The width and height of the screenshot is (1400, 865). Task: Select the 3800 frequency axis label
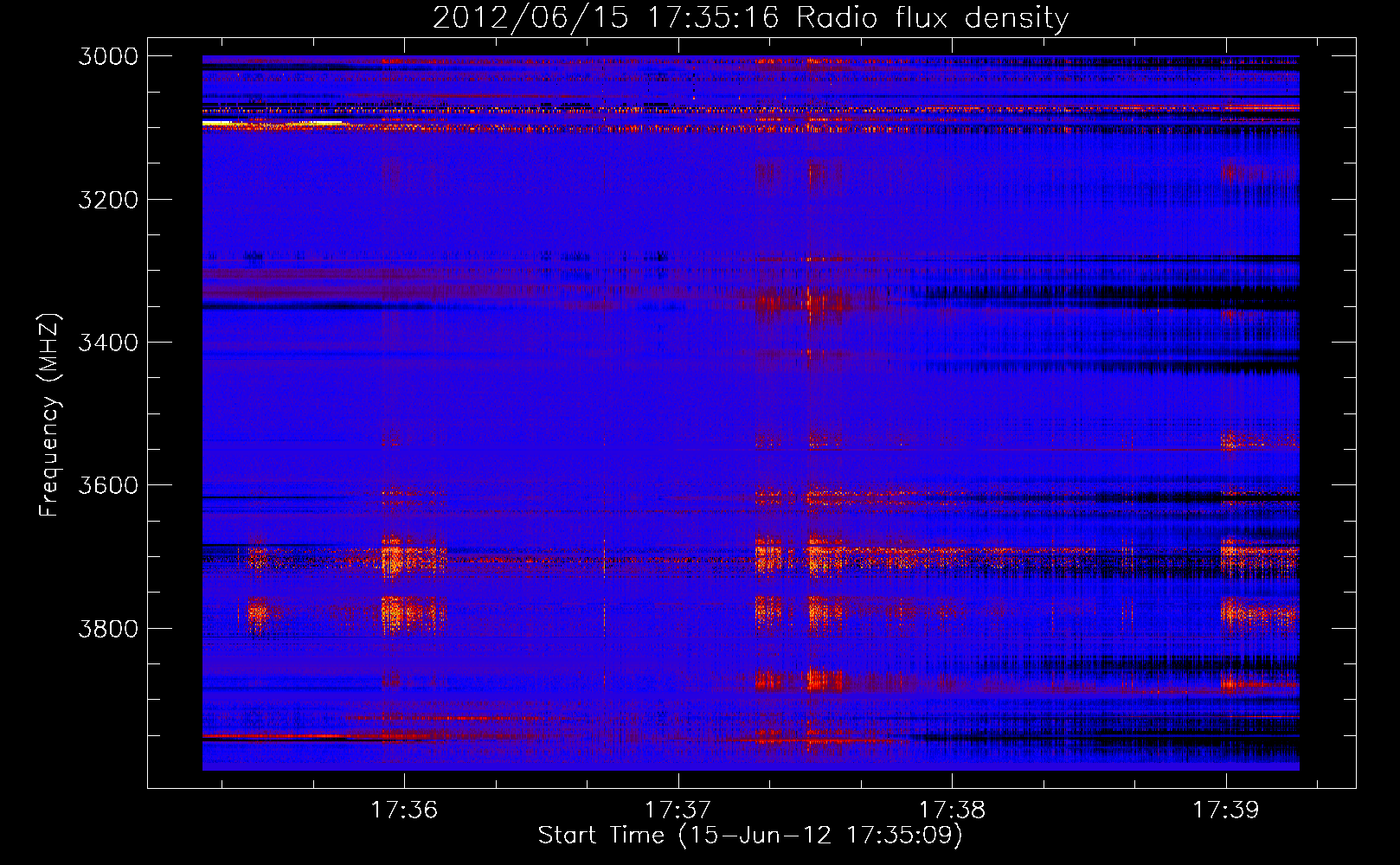(108, 628)
